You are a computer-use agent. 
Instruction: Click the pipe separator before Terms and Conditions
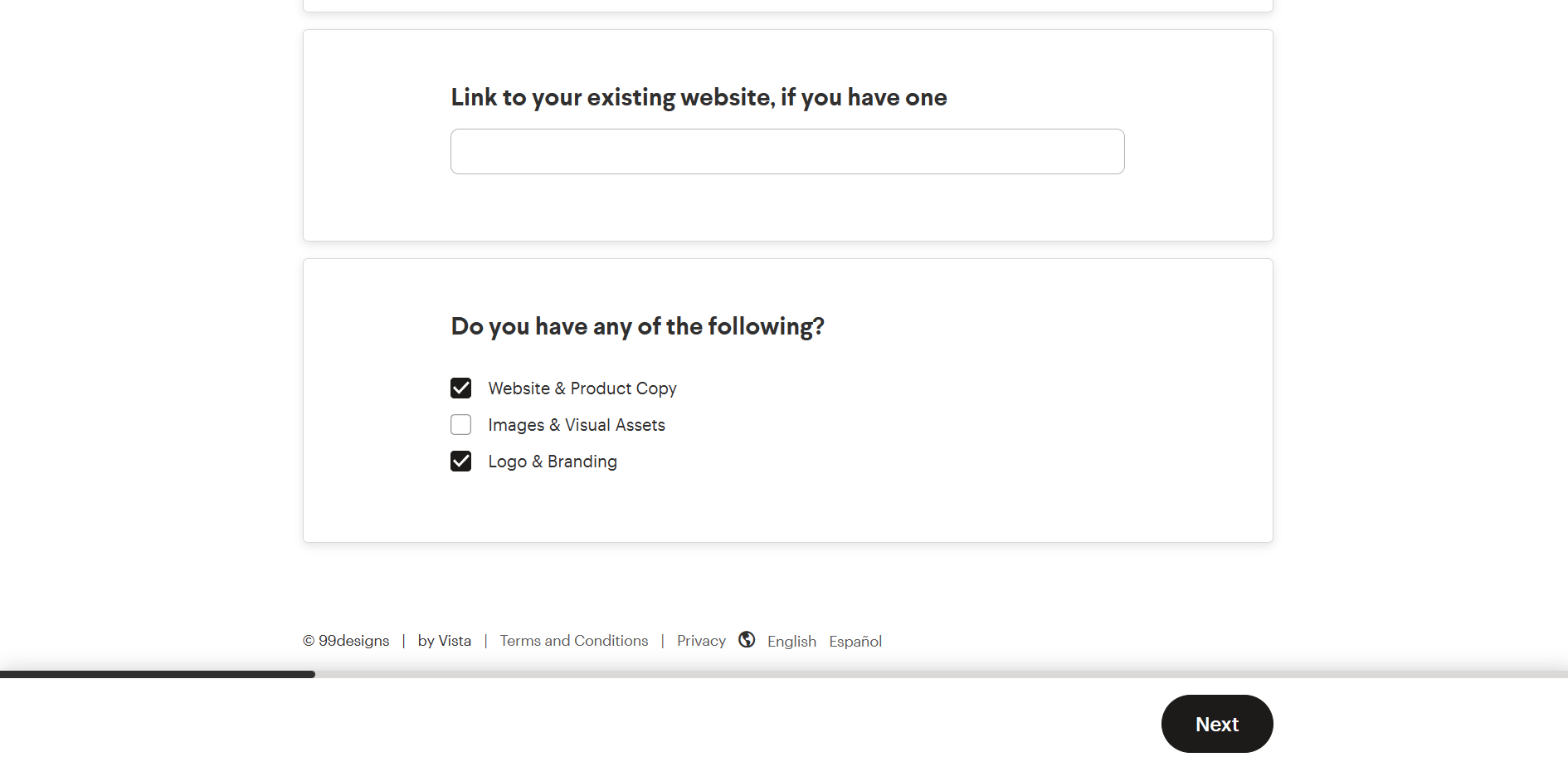pos(485,641)
